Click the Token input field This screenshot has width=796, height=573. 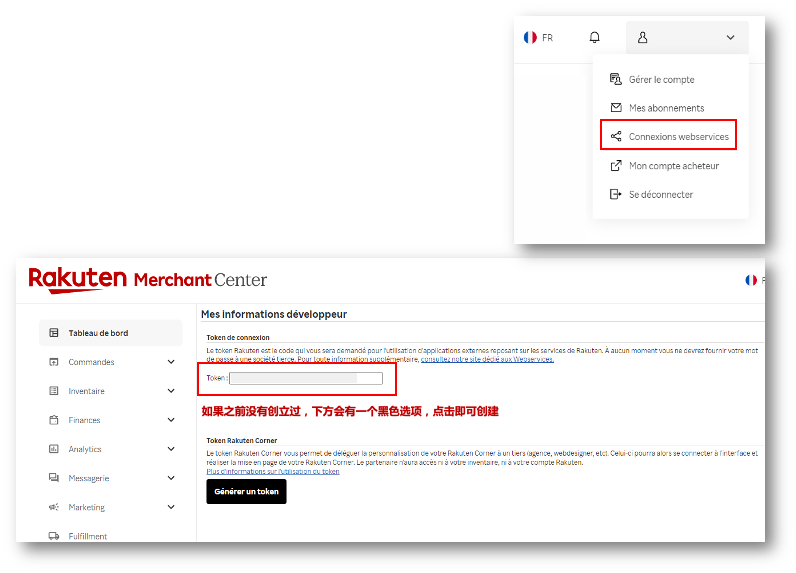[306, 378]
